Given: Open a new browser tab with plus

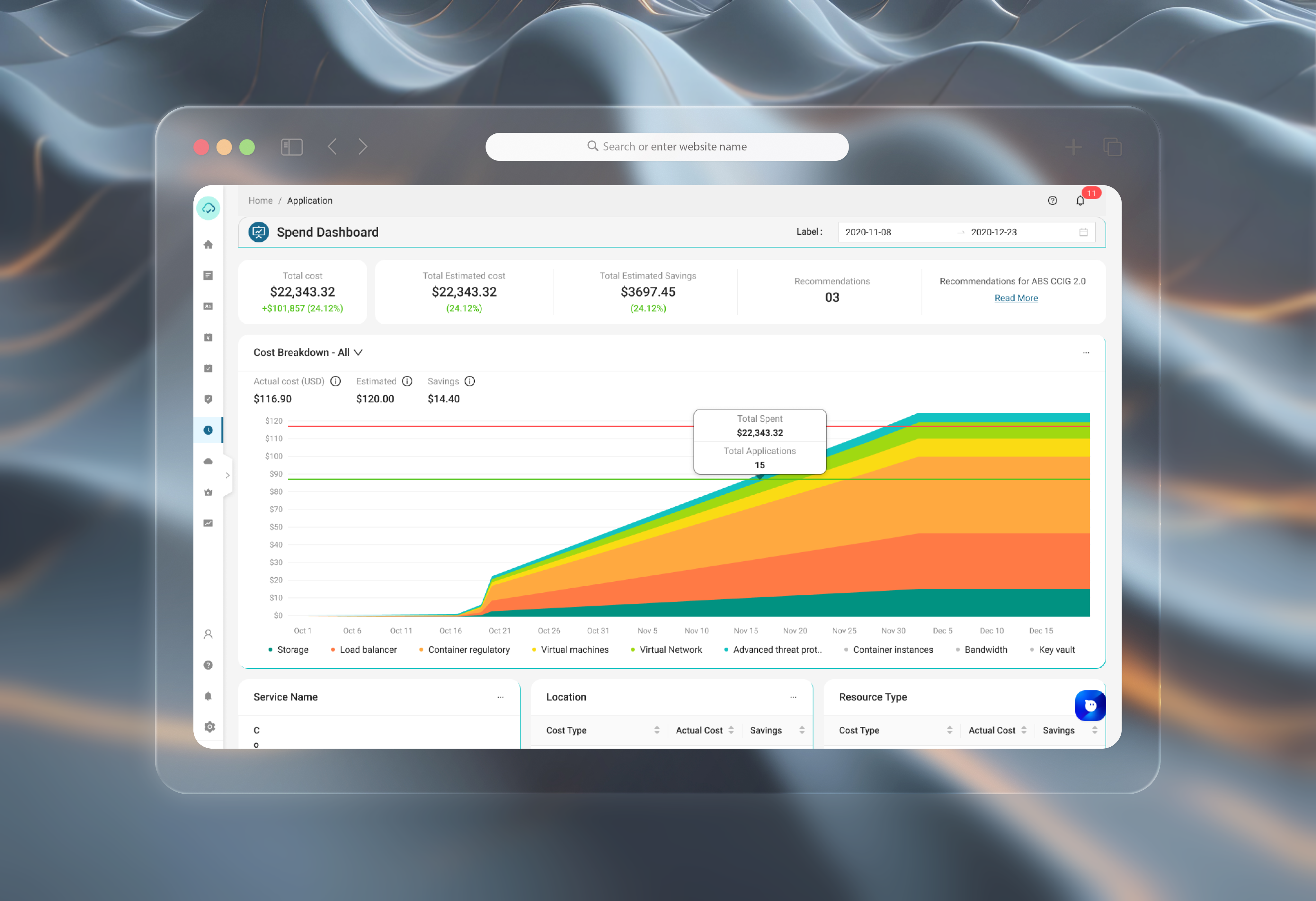Looking at the screenshot, I should [1073, 147].
